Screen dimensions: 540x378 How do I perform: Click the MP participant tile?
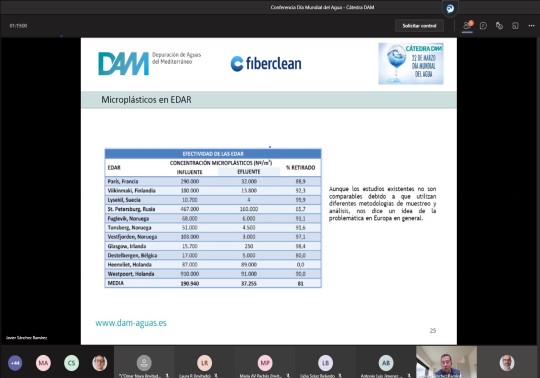pos(265,362)
